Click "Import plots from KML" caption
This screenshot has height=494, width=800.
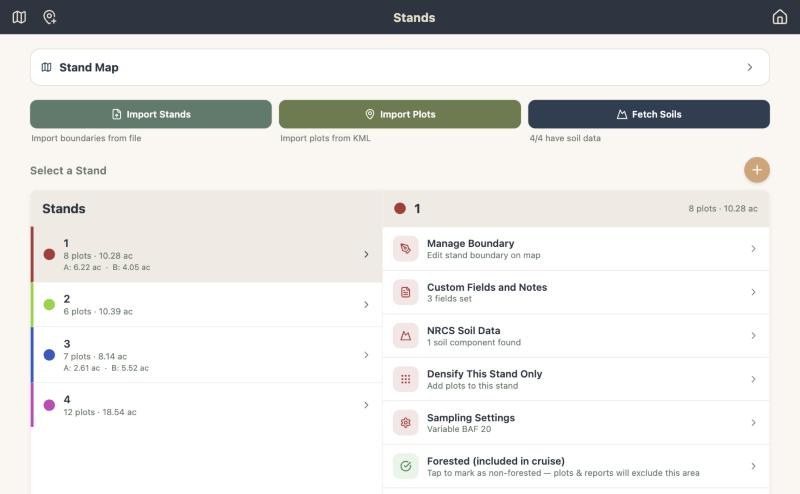(326, 138)
